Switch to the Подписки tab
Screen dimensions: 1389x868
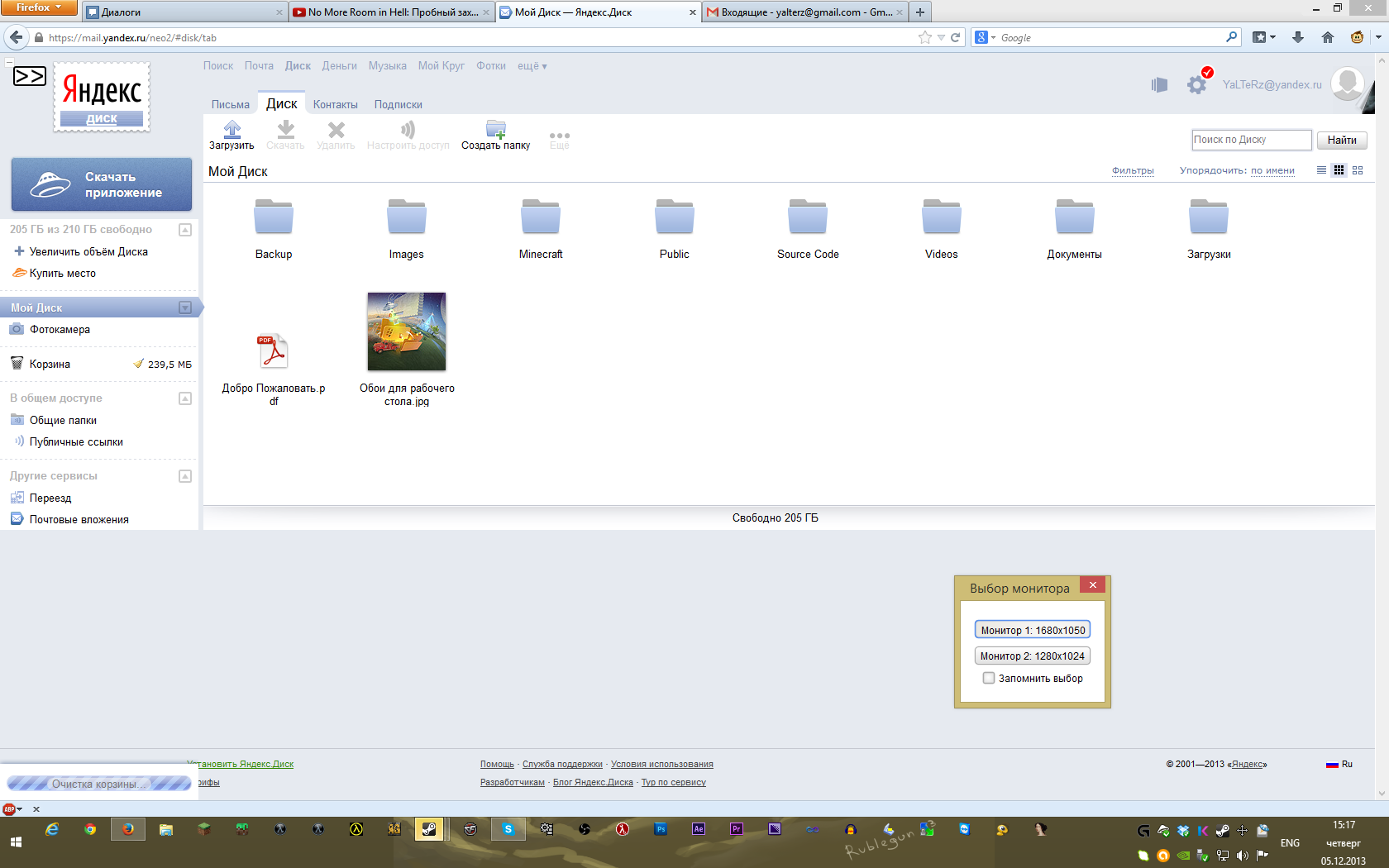(399, 105)
